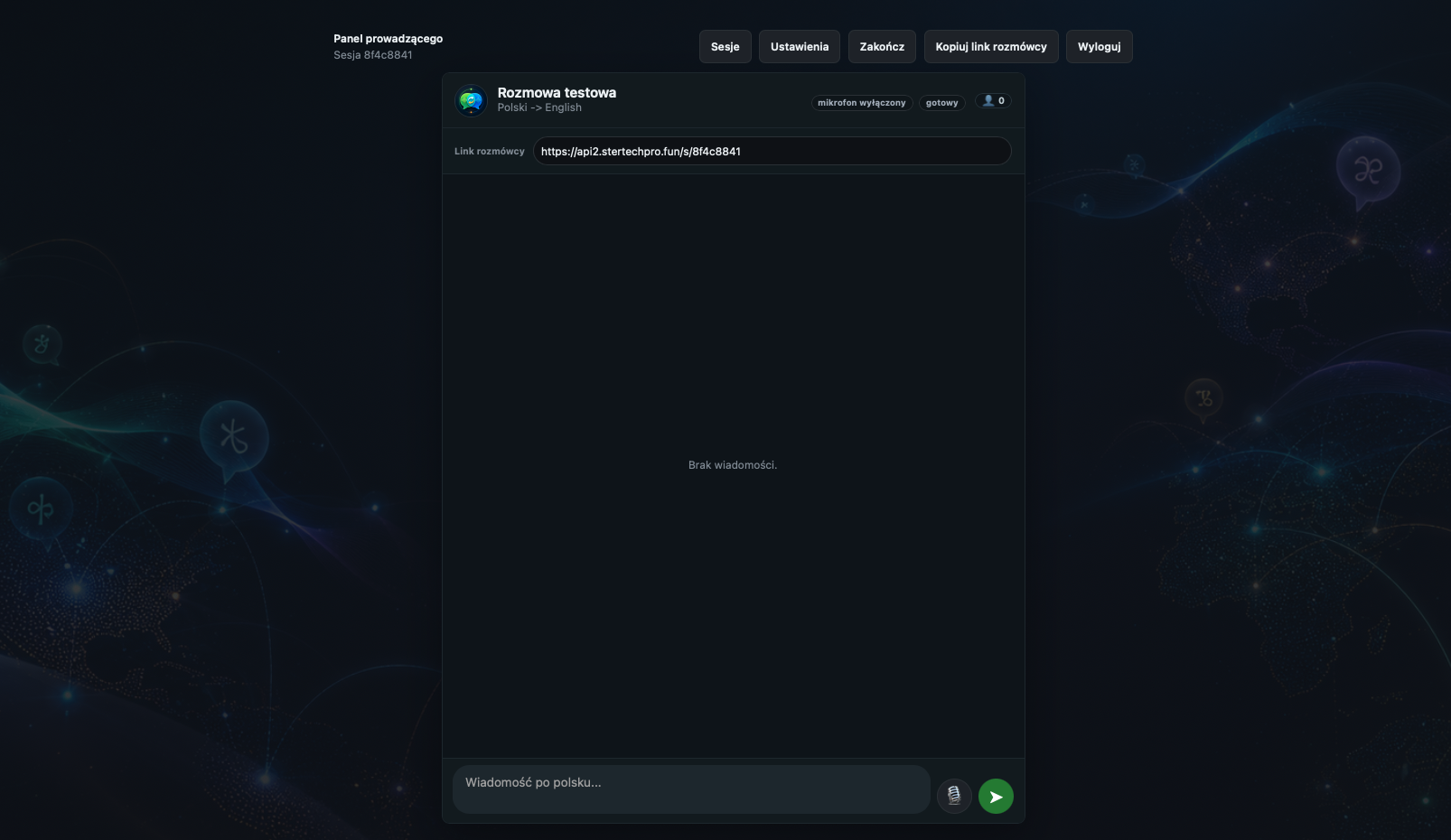The height and width of the screenshot is (840, 1451).
Task: Click the 'Sesja 8f4c8841' label
Action: [372, 55]
